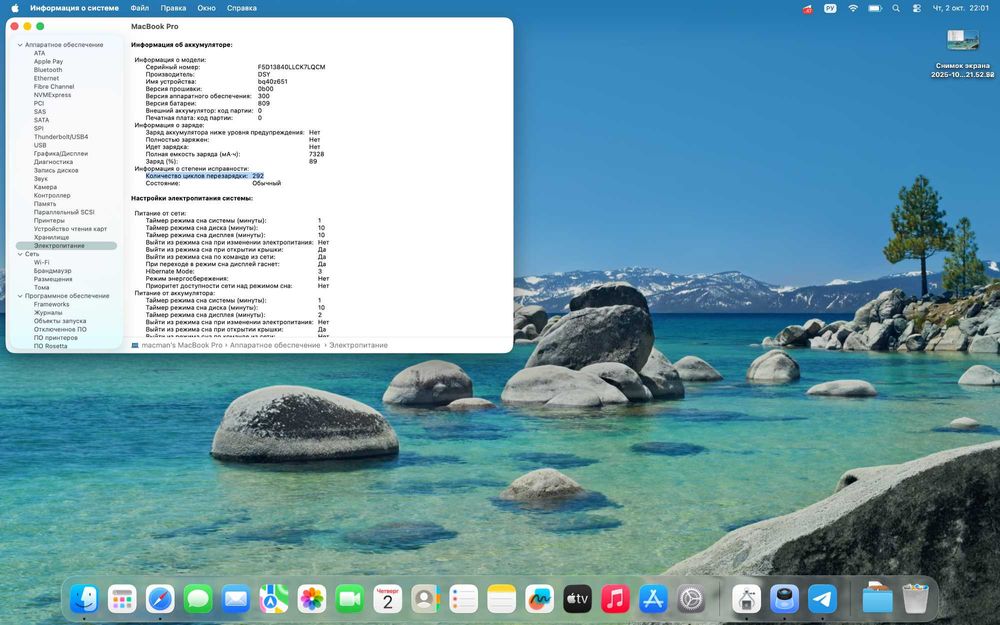This screenshot has height=625, width=1000.
Task: Launch Telegram from the Dock
Action: [822, 599]
